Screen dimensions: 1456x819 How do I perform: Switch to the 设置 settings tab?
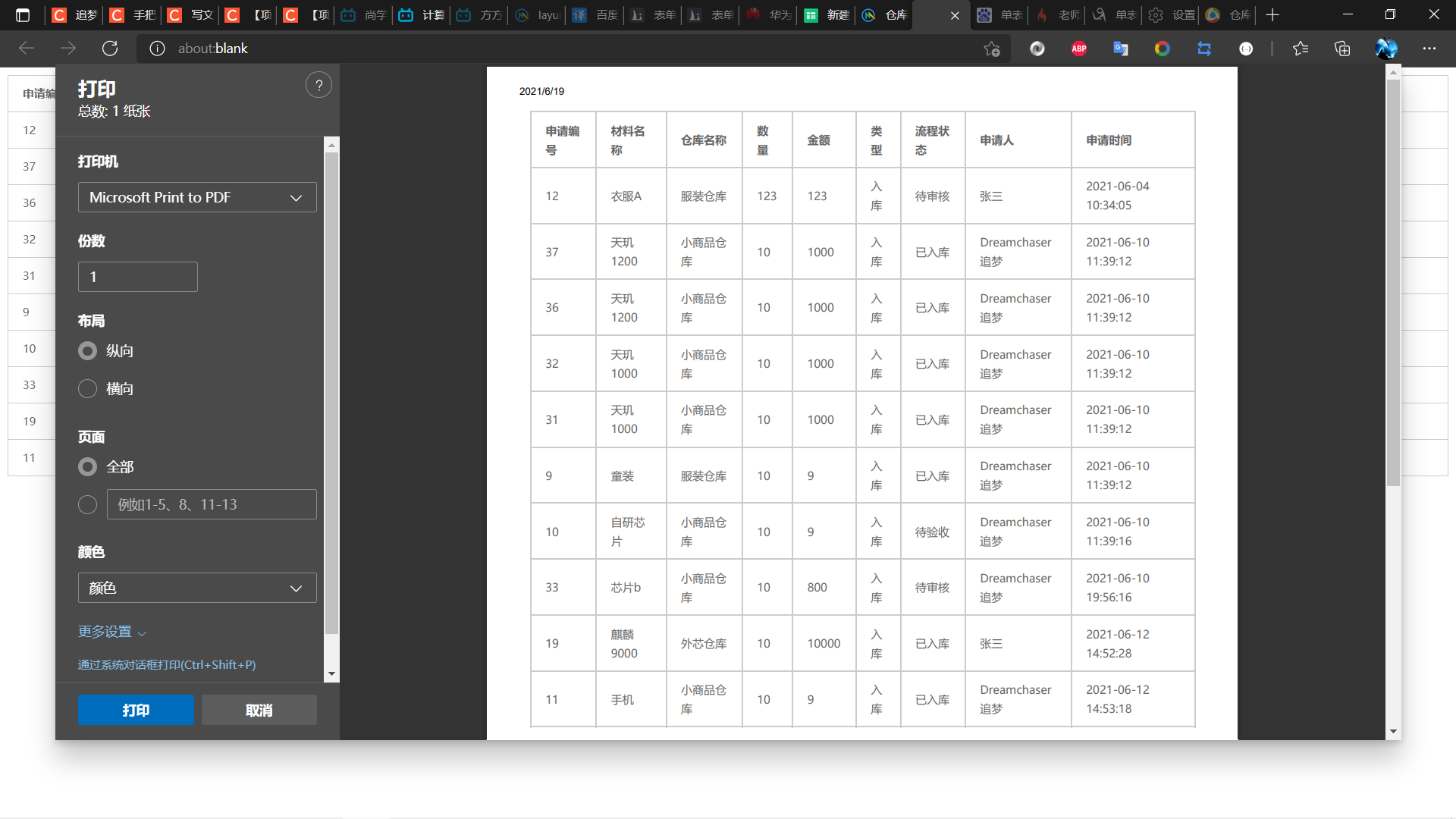pos(1172,15)
